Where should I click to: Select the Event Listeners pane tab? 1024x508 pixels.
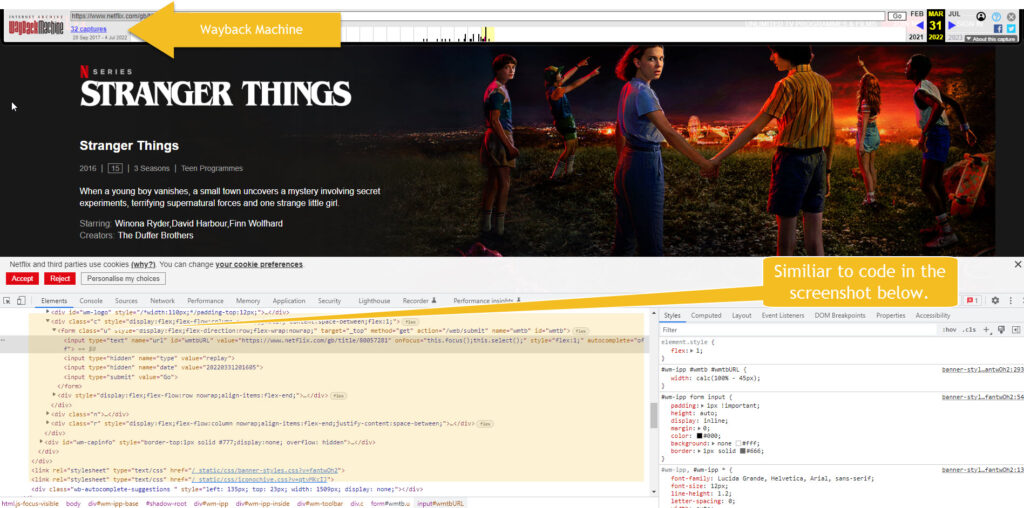click(782, 315)
